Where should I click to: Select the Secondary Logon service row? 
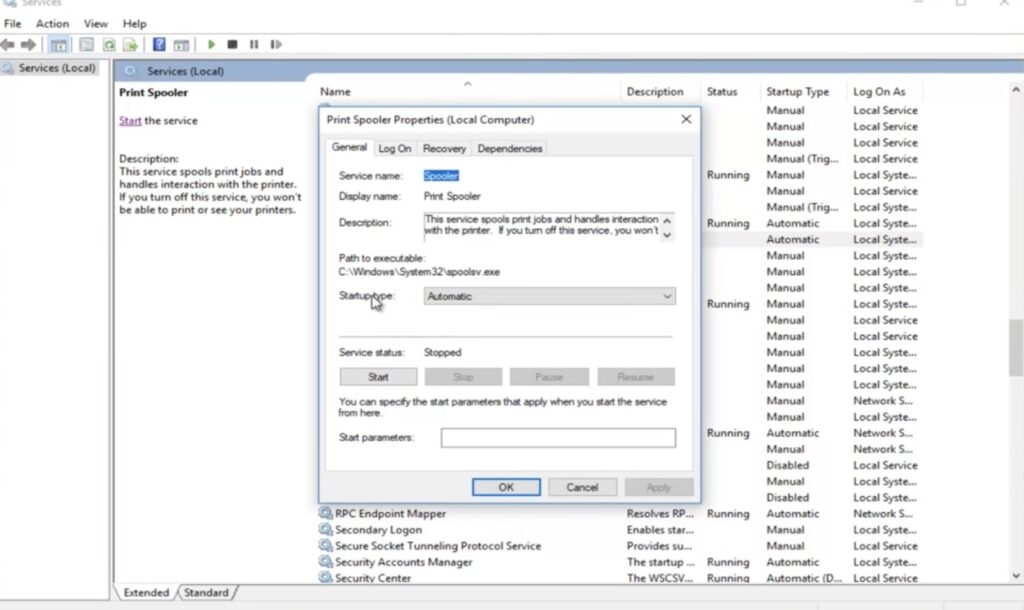pyautogui.click(x=620, y=530)
